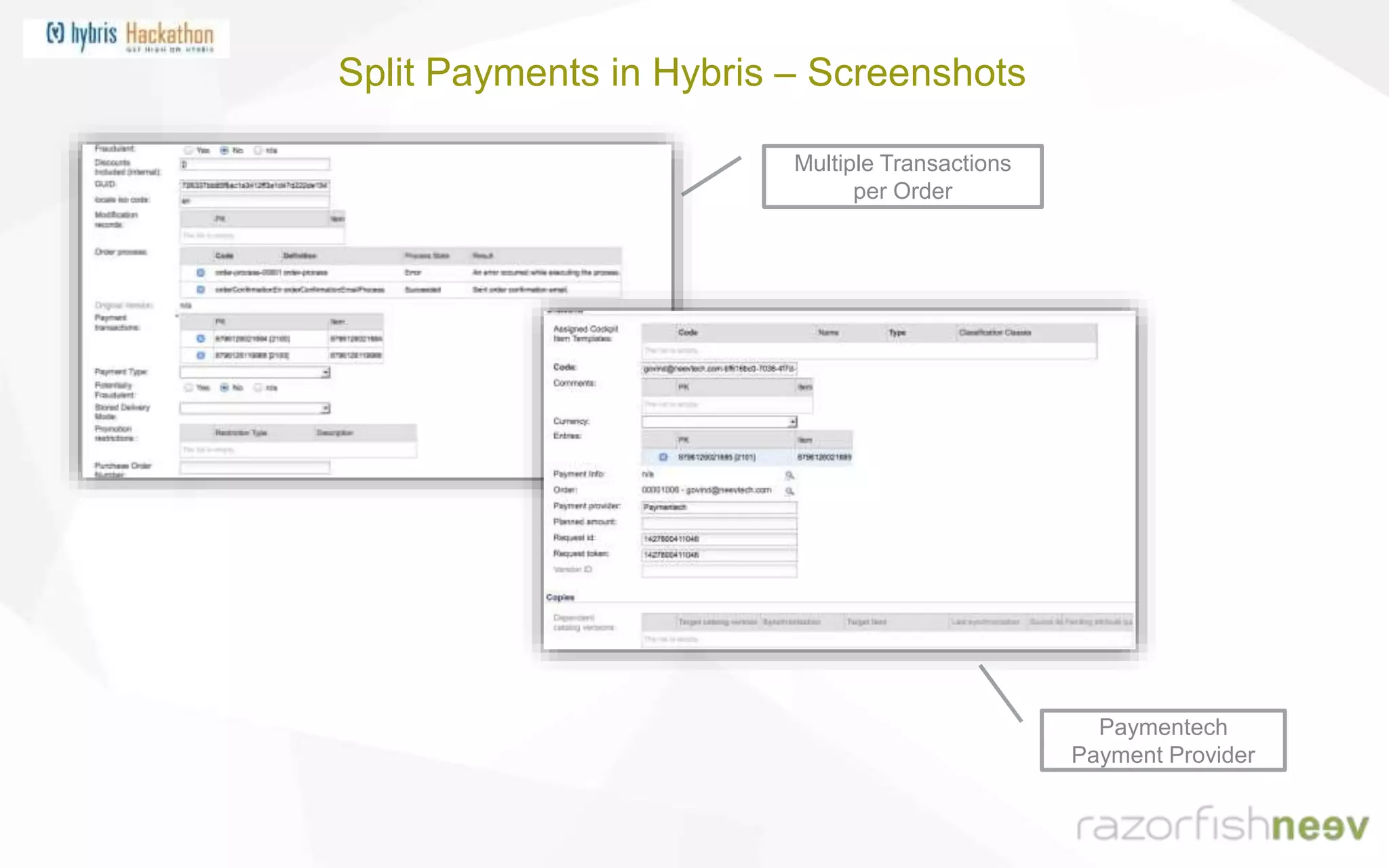Click the hybris Hackathon logo
Screen dimensions: 1389x868
[127, 37]
